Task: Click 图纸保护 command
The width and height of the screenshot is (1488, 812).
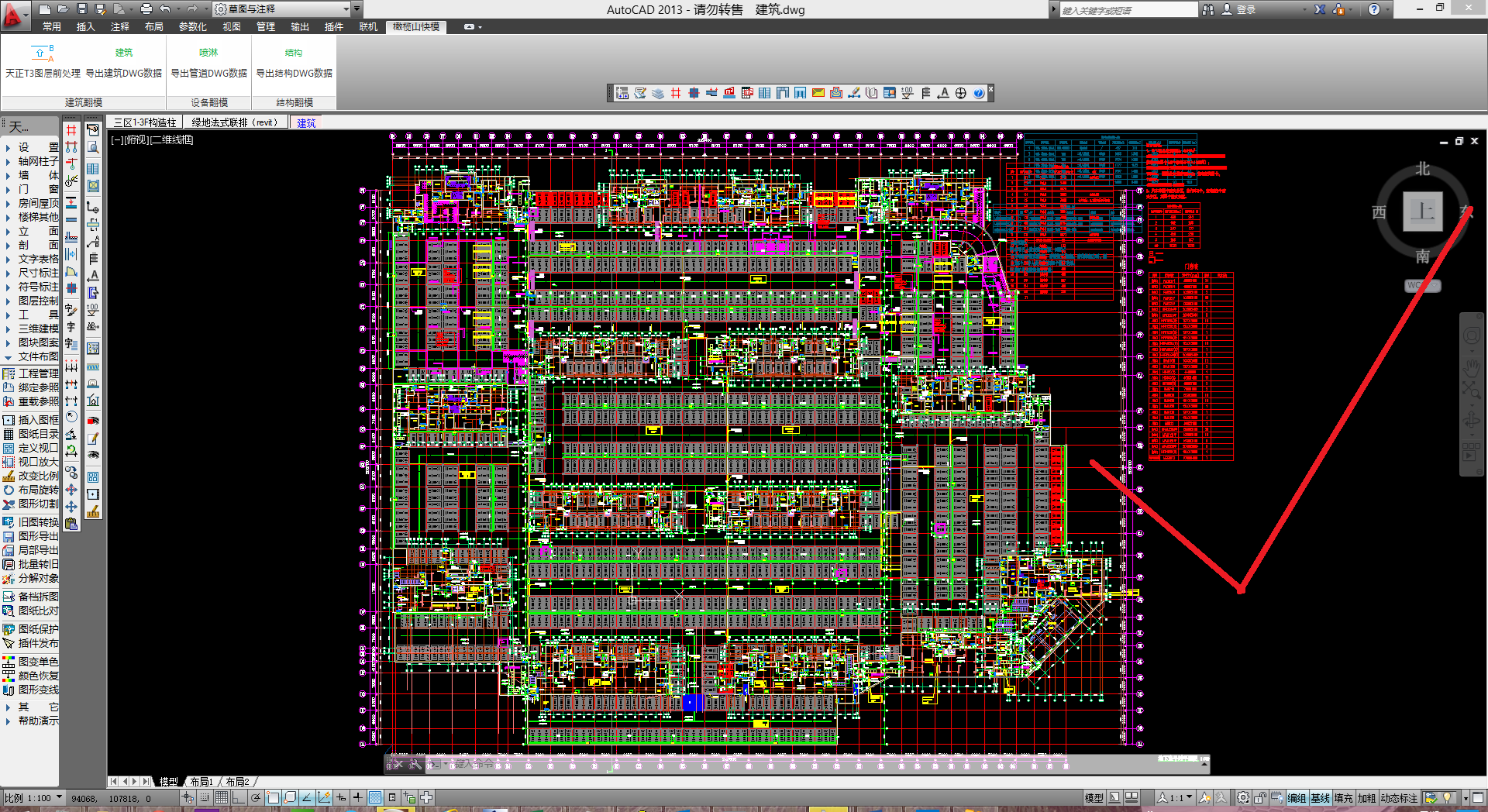Action: tap(31, 629)
